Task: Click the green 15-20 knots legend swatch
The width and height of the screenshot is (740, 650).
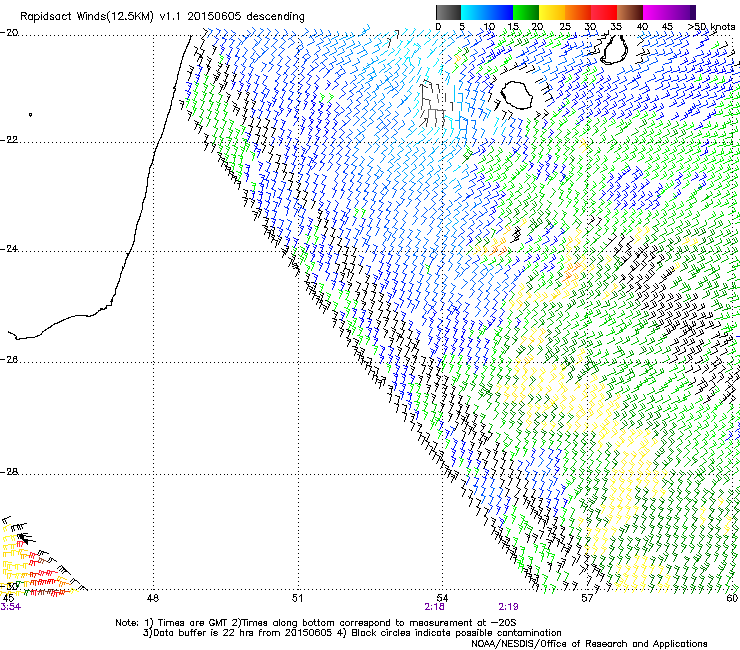Action: (526, 12)
